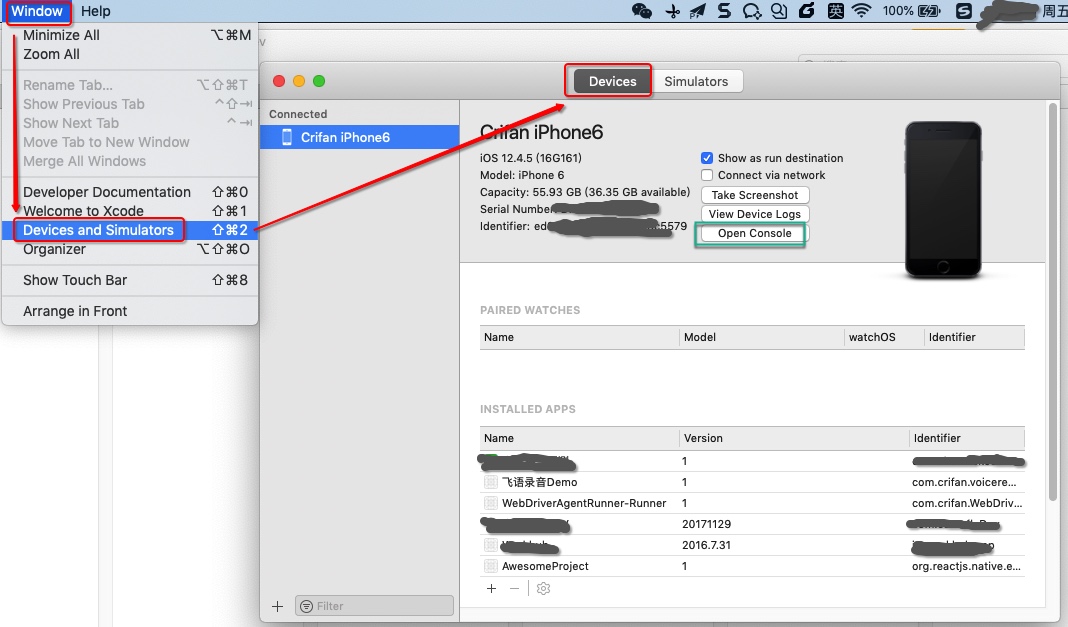This screenshot has height=627, width=1068.
Task: Open the 英 input method menu
Action: (x=835, y=11)
